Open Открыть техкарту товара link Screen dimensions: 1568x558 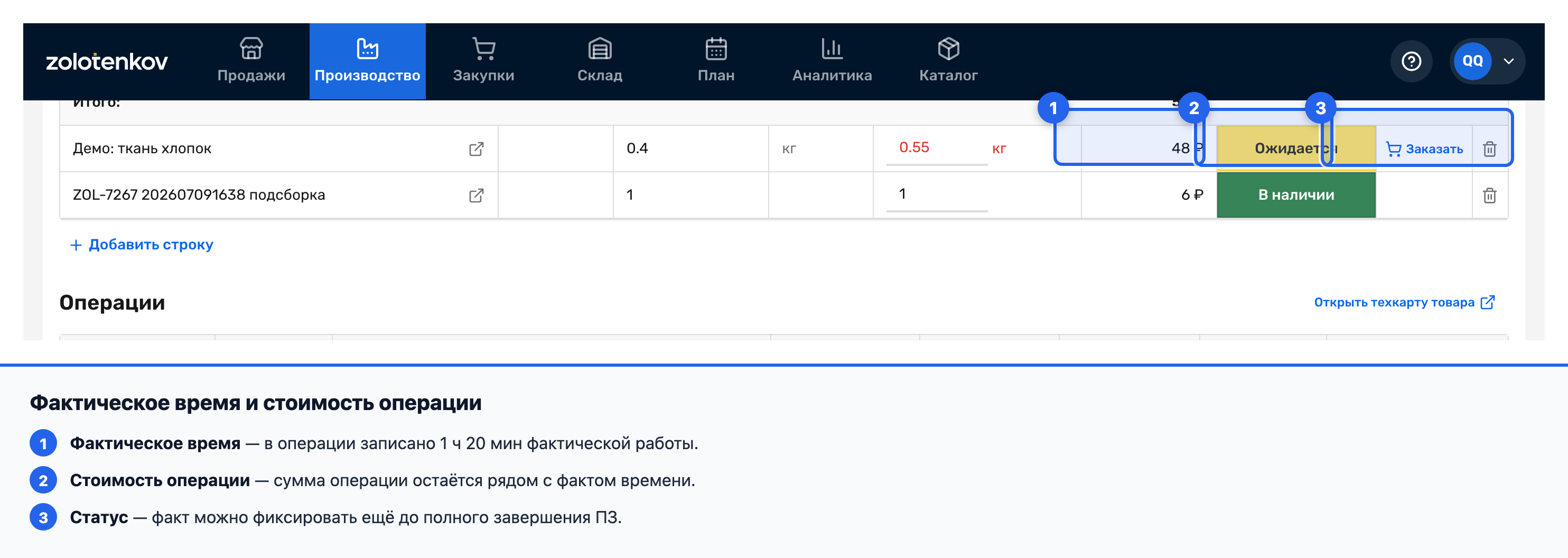(x=1404, y=302)
